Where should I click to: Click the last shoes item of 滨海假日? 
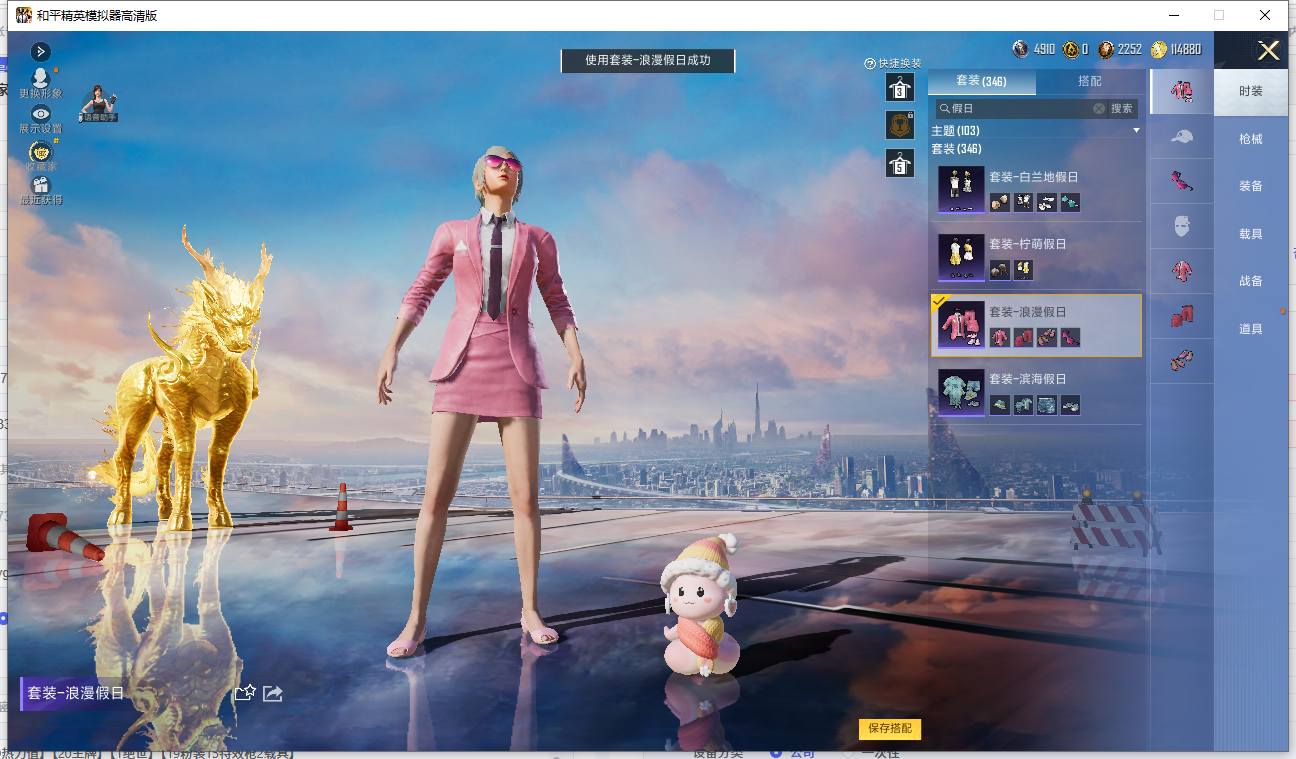1070,405
